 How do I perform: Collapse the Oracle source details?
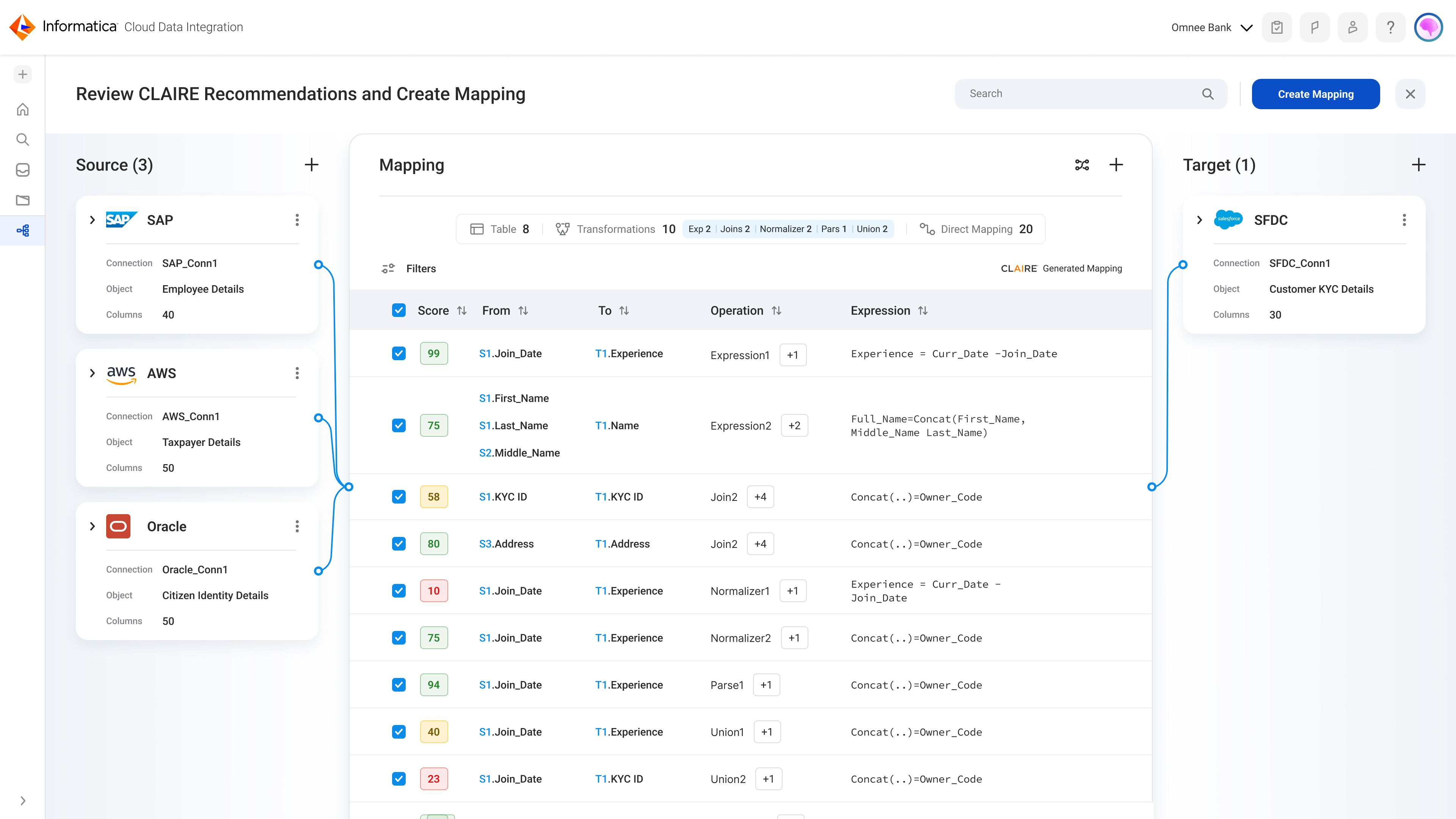pyautogui.click(x=92, y=526)
